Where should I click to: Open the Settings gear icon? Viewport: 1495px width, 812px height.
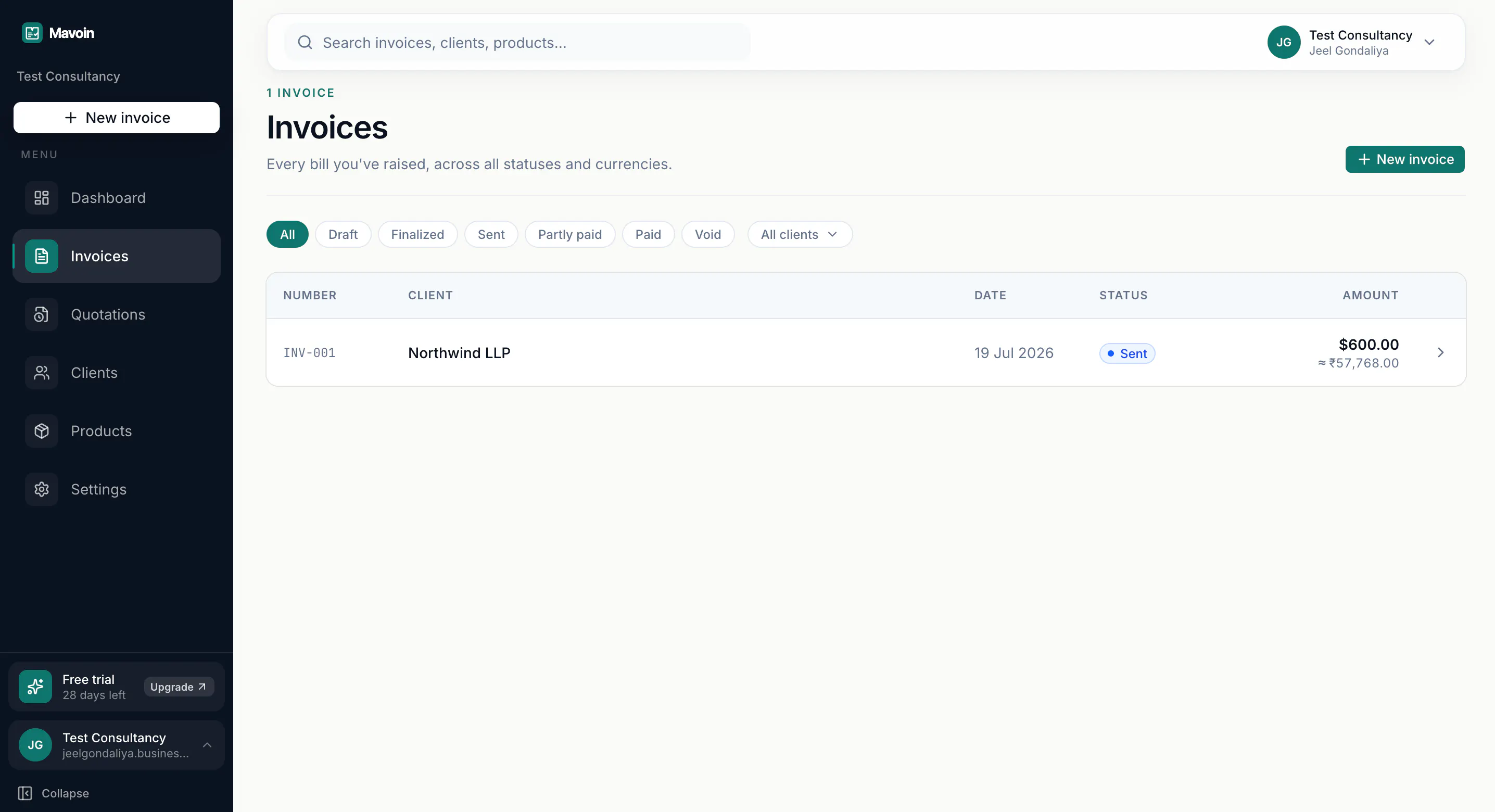[41, 489]
